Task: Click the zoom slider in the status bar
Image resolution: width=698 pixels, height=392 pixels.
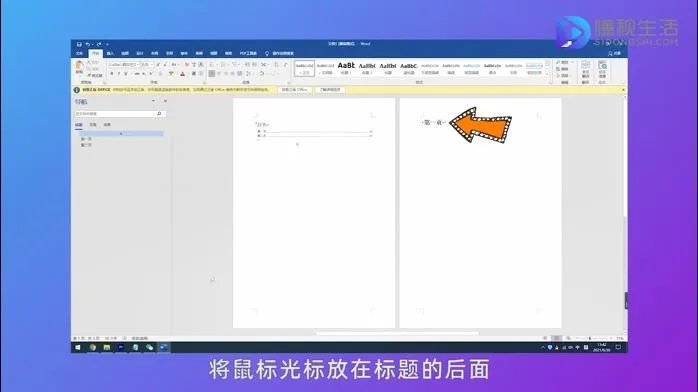Action: (x=591, y=339)
